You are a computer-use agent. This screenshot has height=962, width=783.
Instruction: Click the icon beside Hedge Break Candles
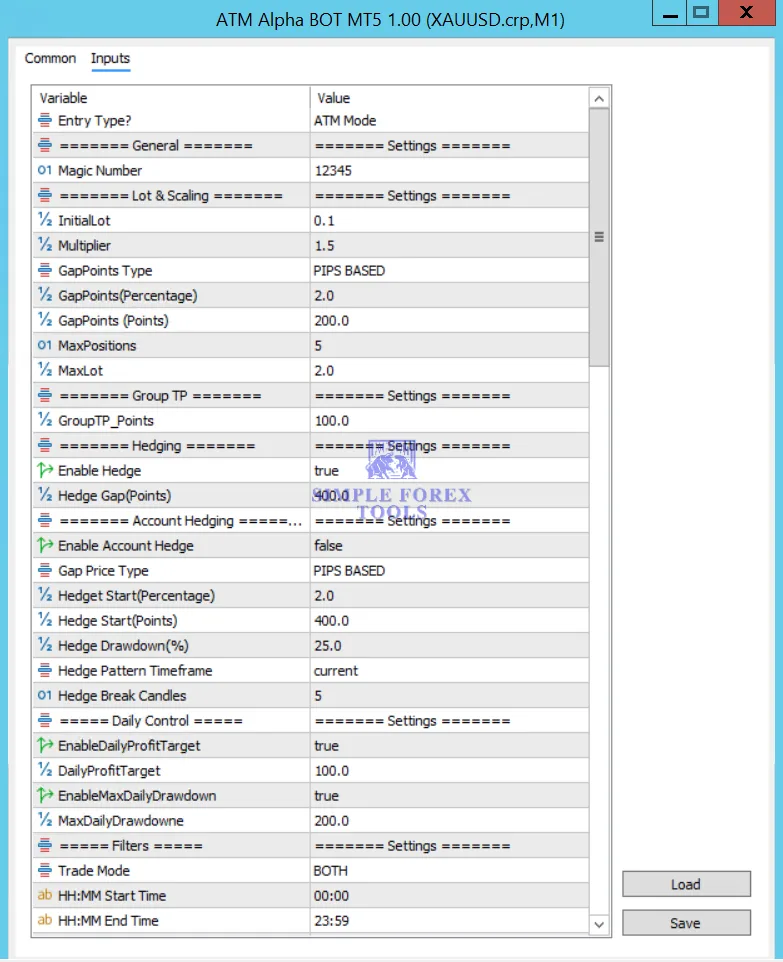(x=45, y=695)
